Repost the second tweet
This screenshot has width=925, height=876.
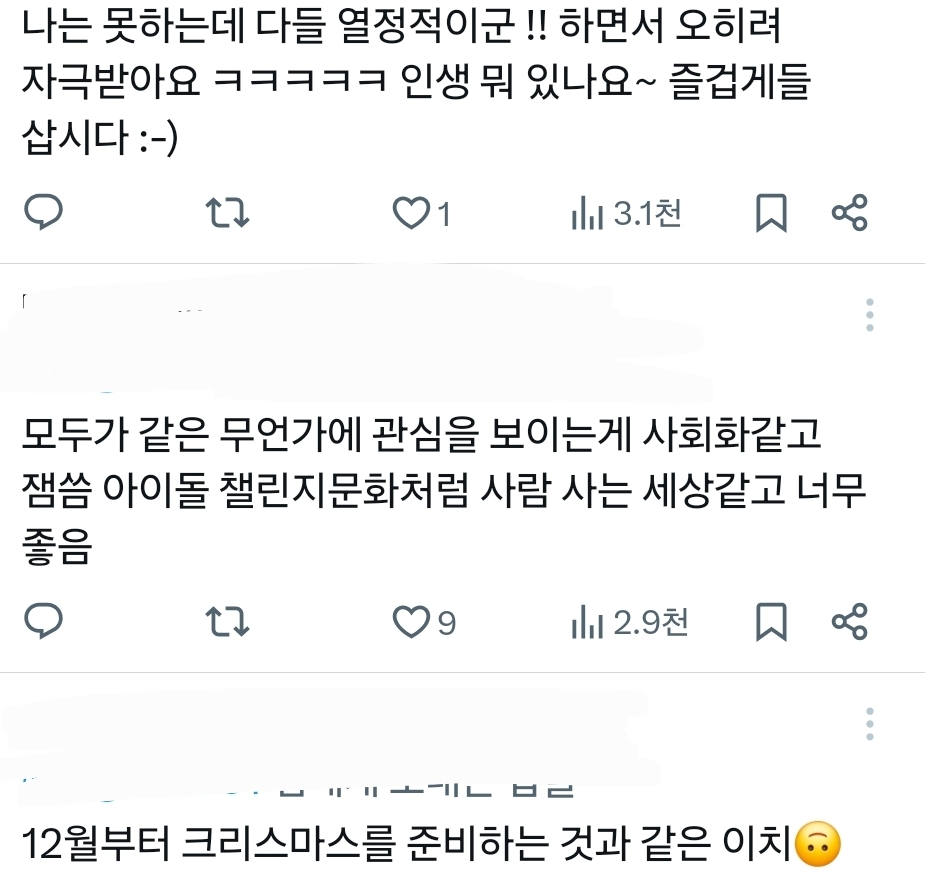(x=227, y=621)
